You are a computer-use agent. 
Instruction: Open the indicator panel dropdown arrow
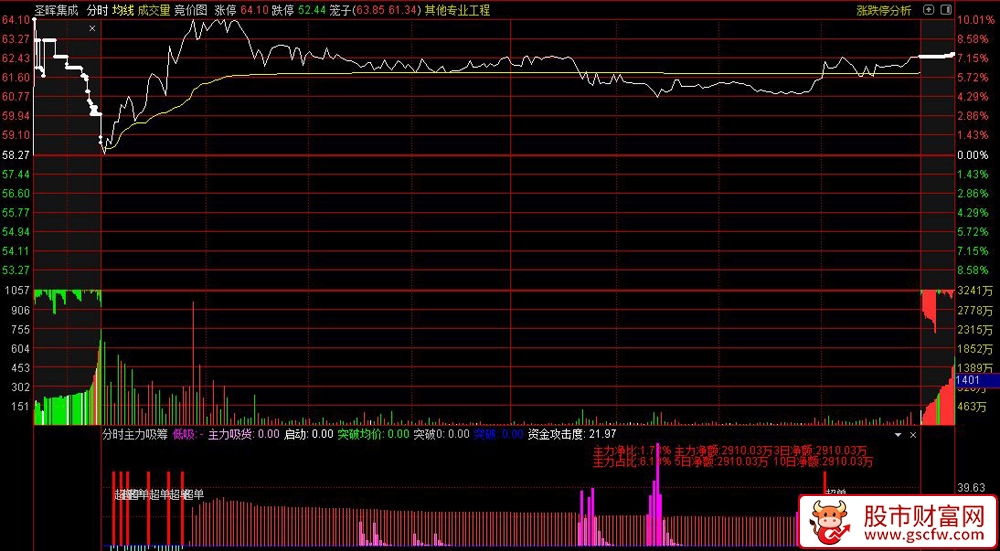coord(899,435)
